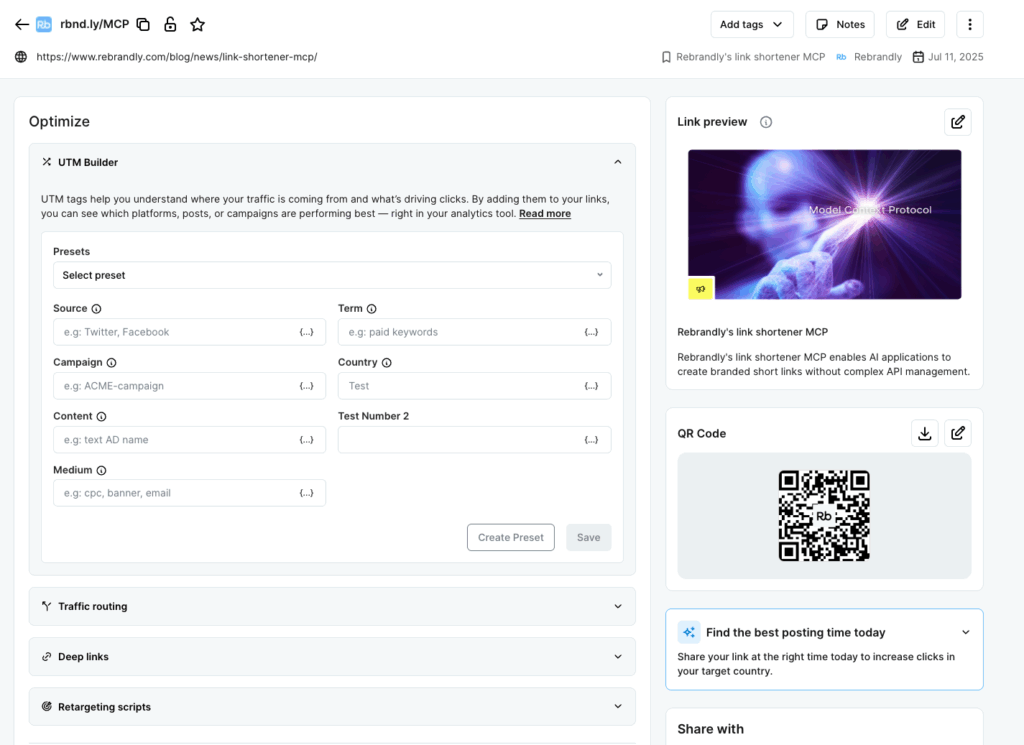The width and height of the screenshot is (1024, 745).
Task: Click the QR code image
Action: [824, 516]
